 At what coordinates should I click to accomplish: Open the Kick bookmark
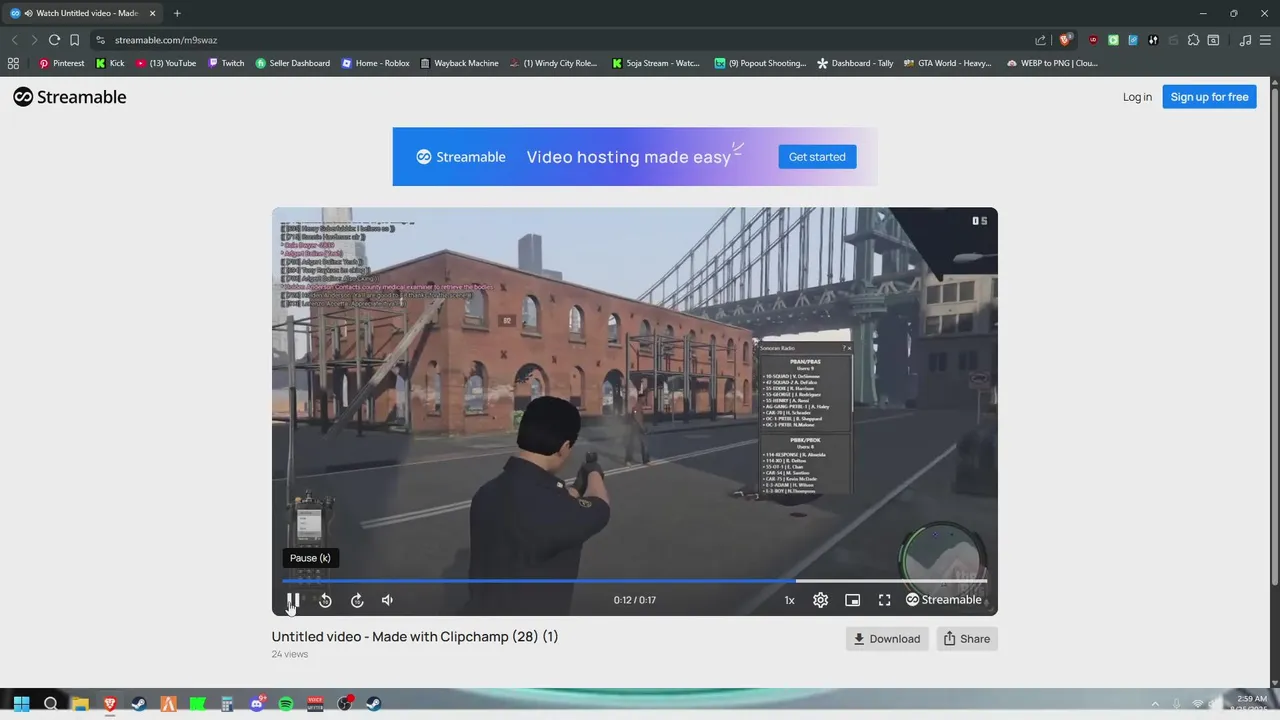(110, 63)
